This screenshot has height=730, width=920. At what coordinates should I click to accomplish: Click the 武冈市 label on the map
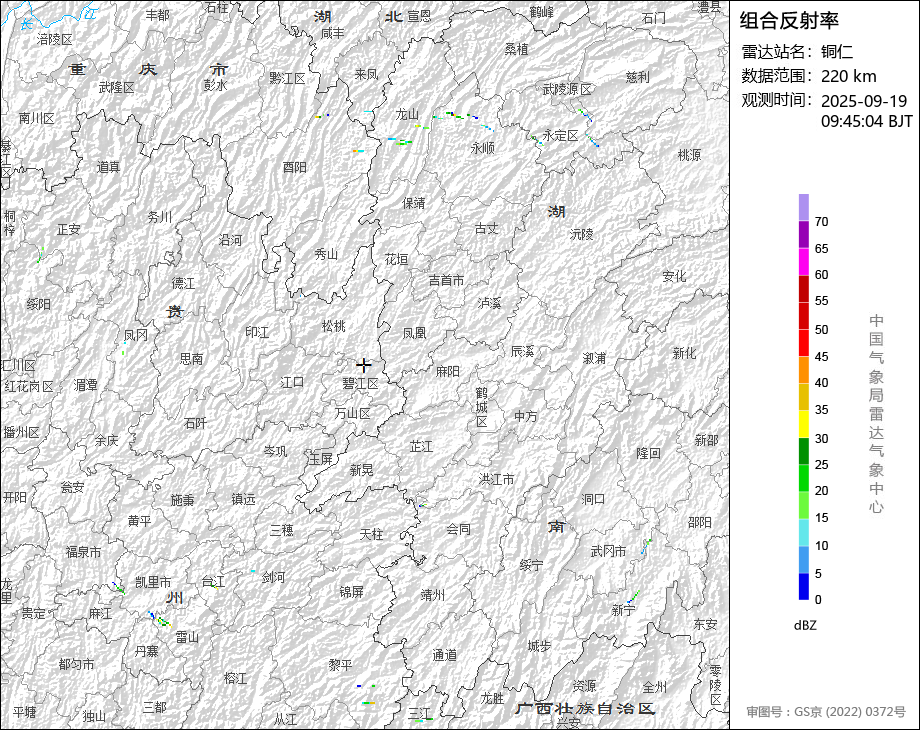coord(608,551)
